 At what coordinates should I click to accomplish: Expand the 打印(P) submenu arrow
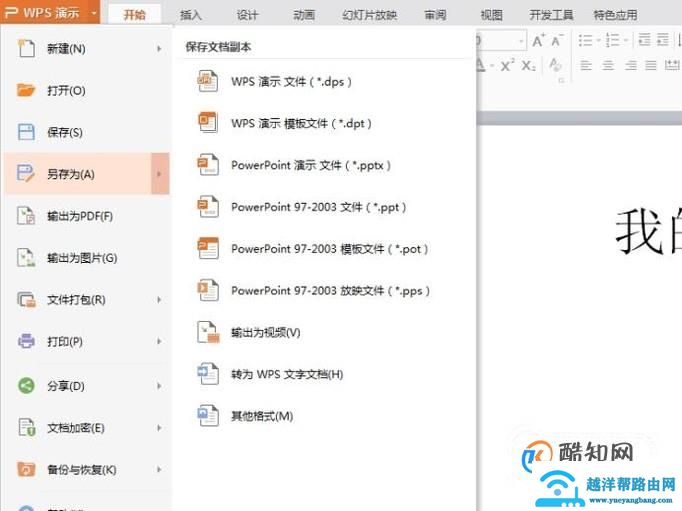(x=159, y=341)
